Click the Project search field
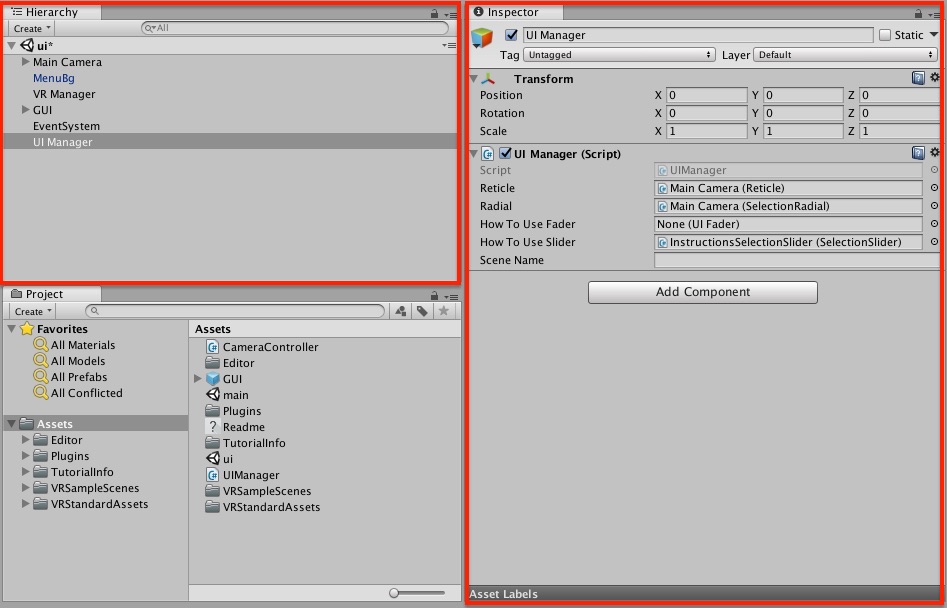This screenshot has height=608, width=947. [x=235, y=311]
